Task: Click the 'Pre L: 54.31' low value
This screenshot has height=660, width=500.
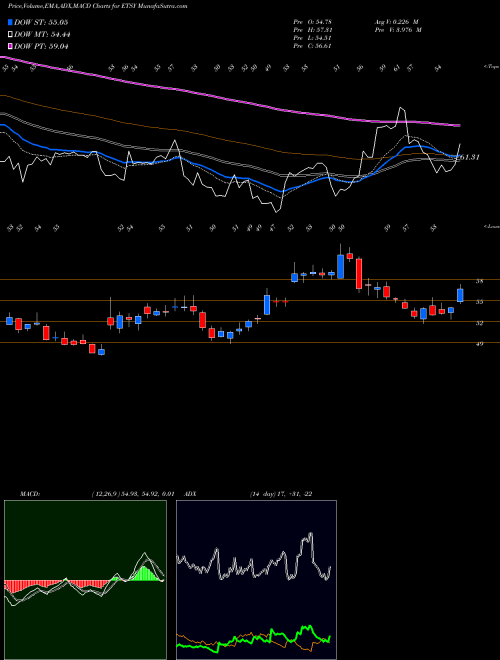Action: click(x=312, y=38)
